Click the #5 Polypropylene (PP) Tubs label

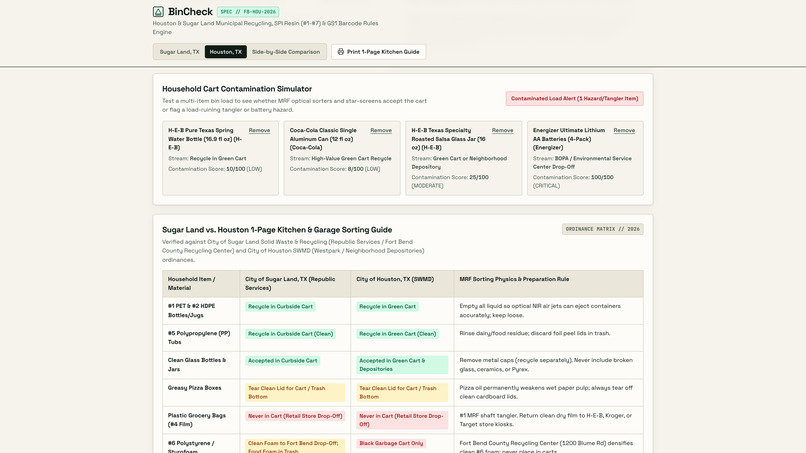point(198,337)
